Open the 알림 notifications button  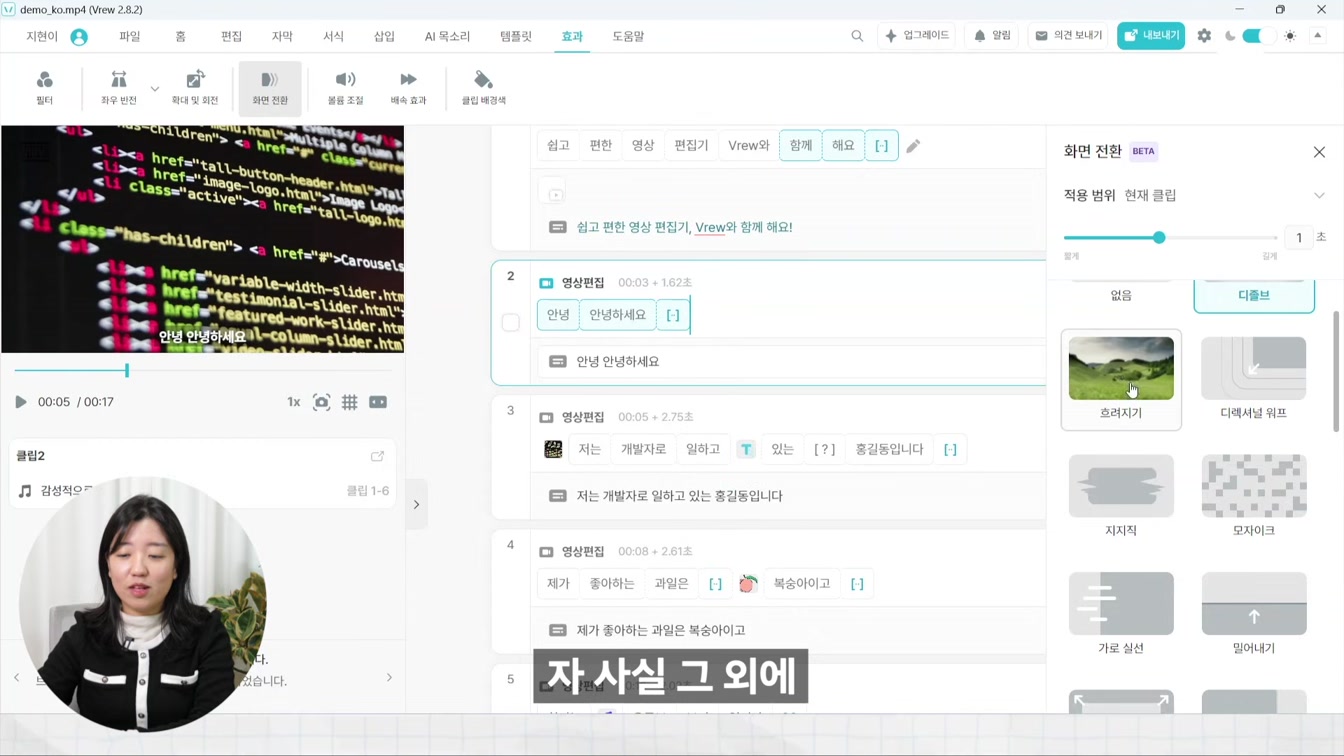(x=993, y=35)
